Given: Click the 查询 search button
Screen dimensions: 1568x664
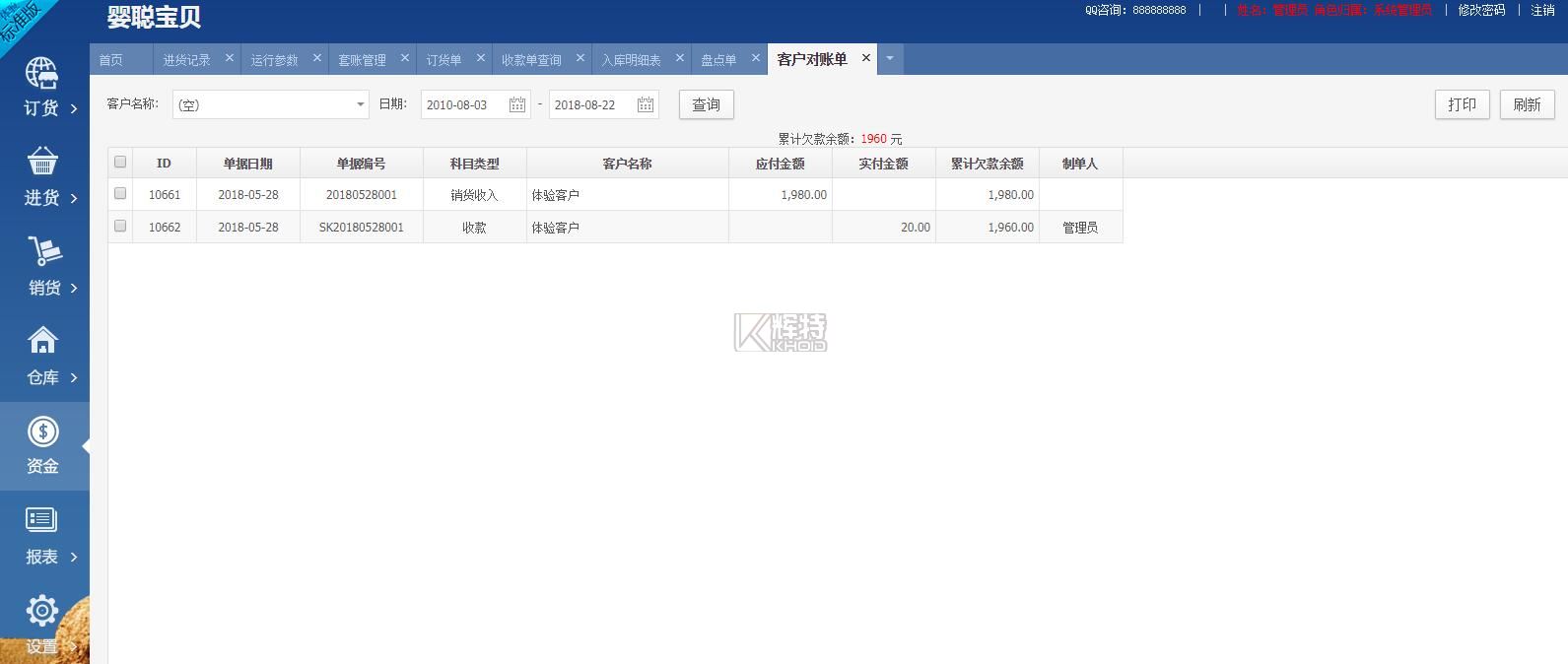Looking at the screenshot, I should point(706,105).
